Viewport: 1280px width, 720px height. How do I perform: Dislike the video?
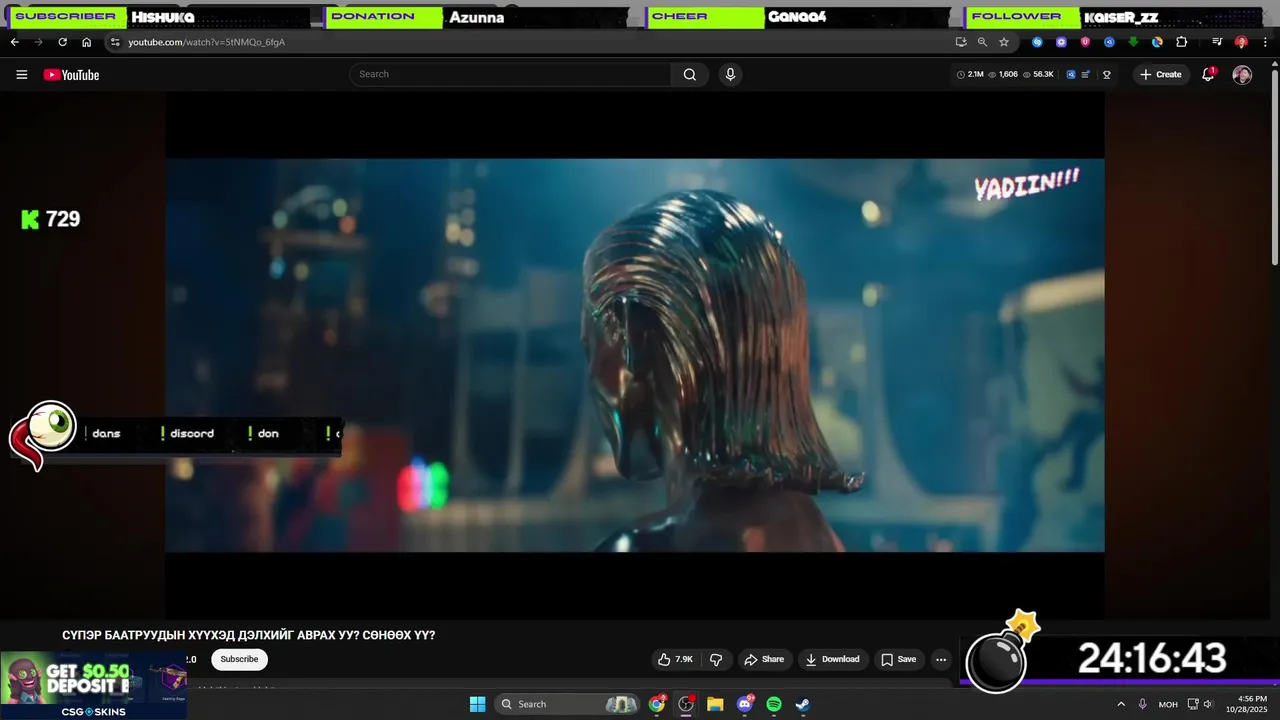tap(716, 659)
